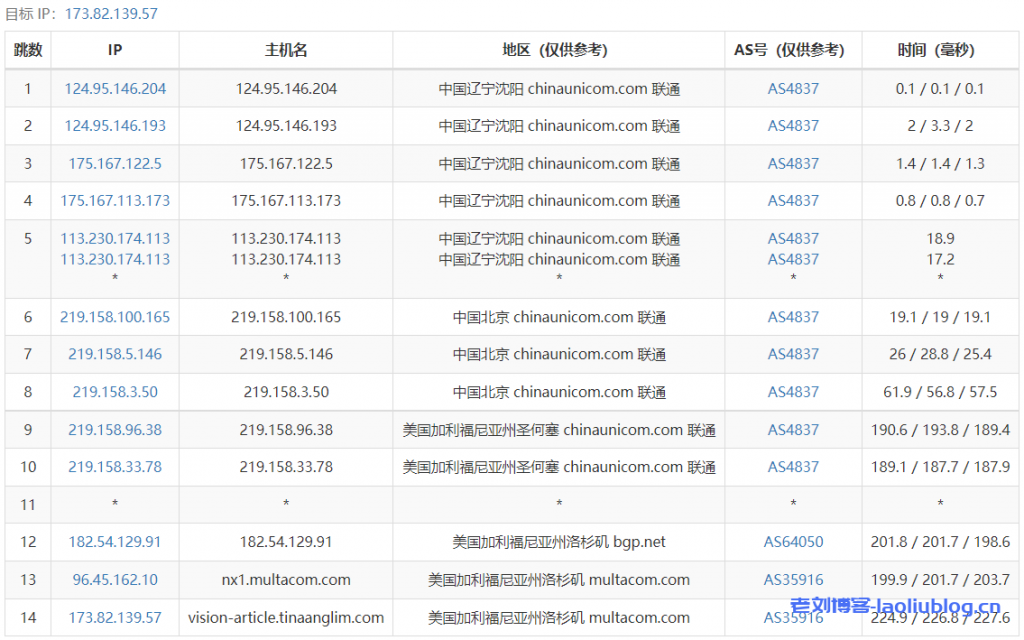This screenshot has width=1024, height=640.
Task: Click IP link 219.158.5.146 in hop 7
Action: (114, 354)
